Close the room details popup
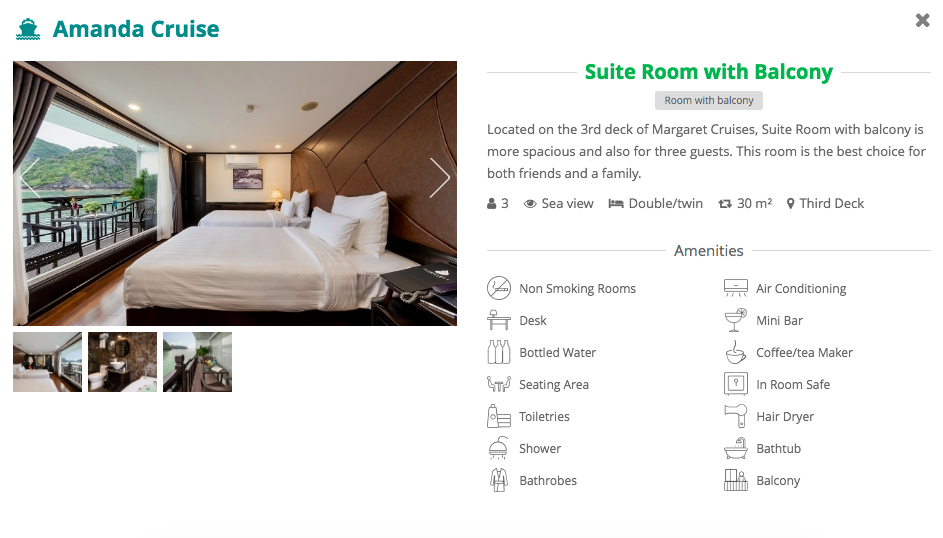943x538 pixels. [923, 20]
